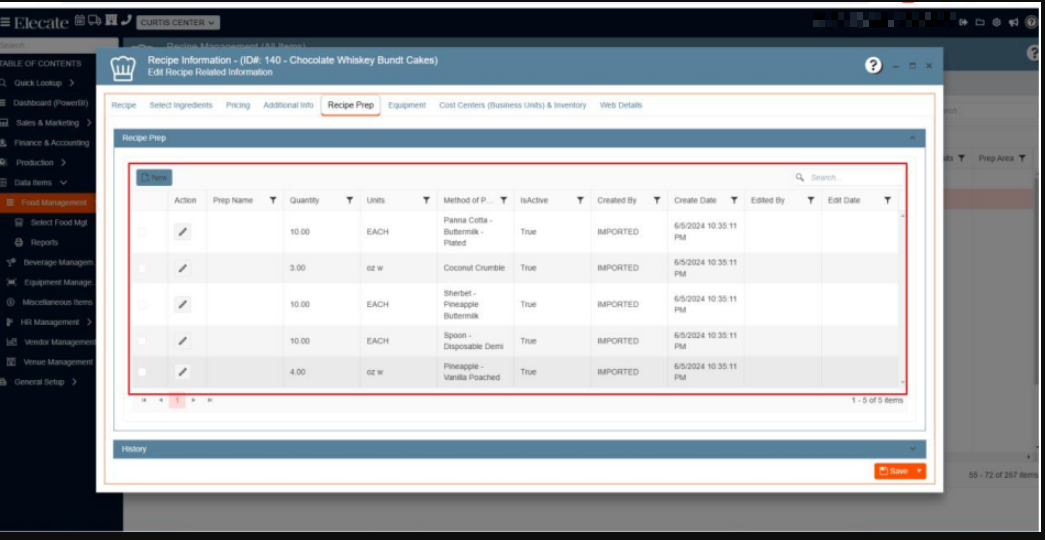Switch to the Select Ingredients tab
Image resolution: width=1045 pixels, height=540 pixels.
(180, 105)
